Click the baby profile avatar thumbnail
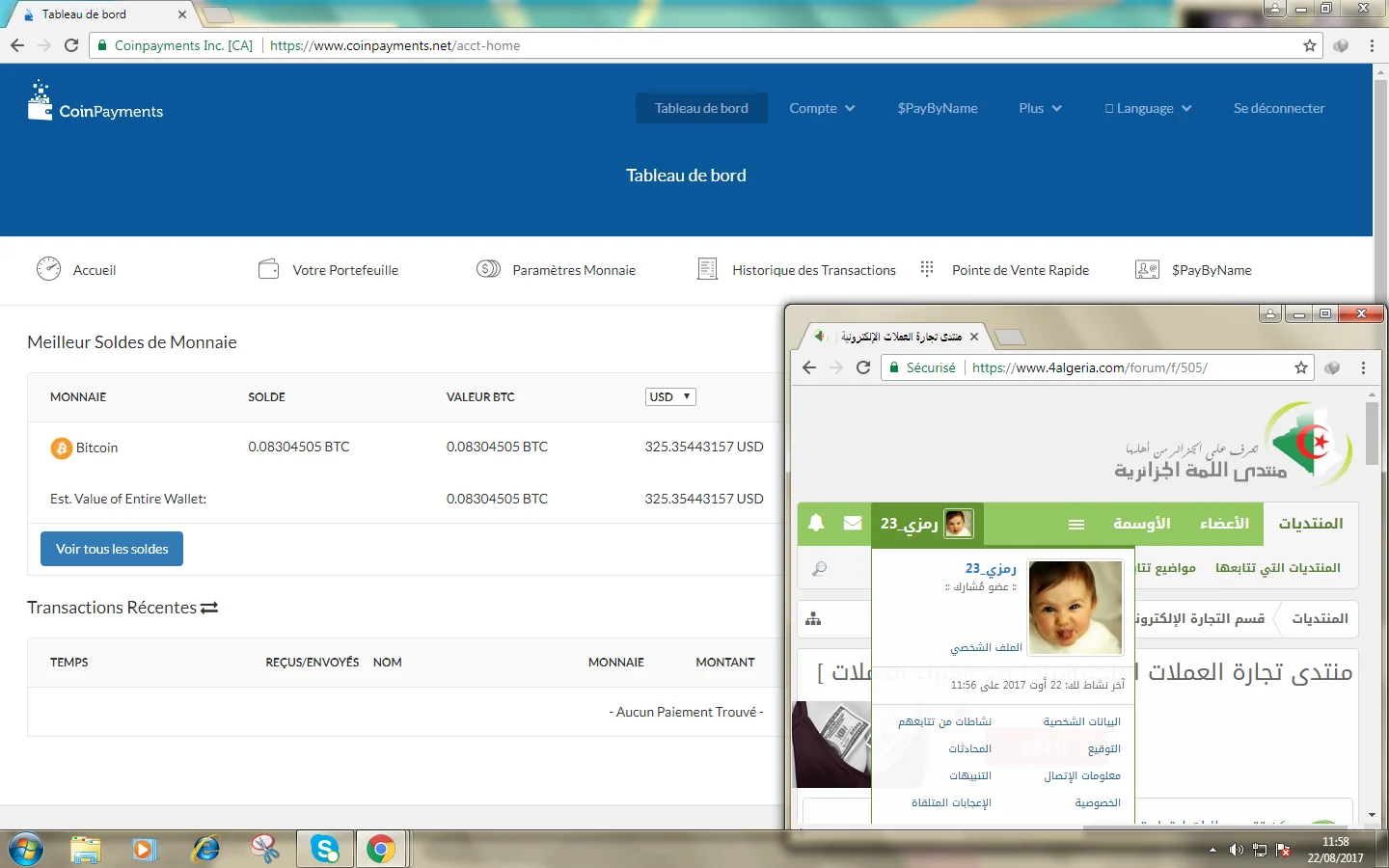This screenshot has width=1389, height=868. pos(1075,608)
